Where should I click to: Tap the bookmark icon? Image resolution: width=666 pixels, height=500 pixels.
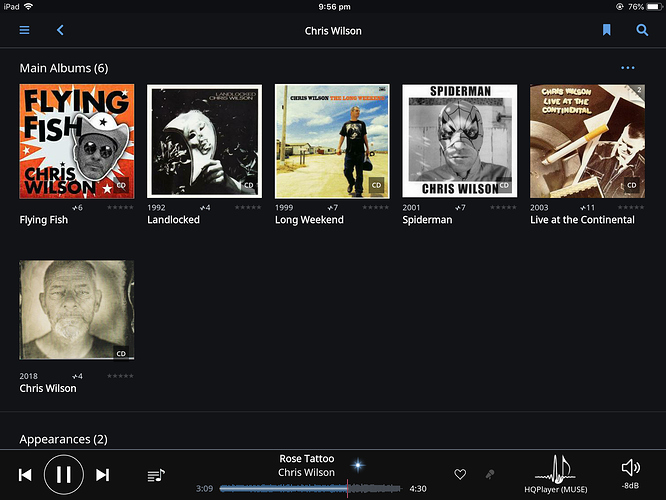coord(607,30)
